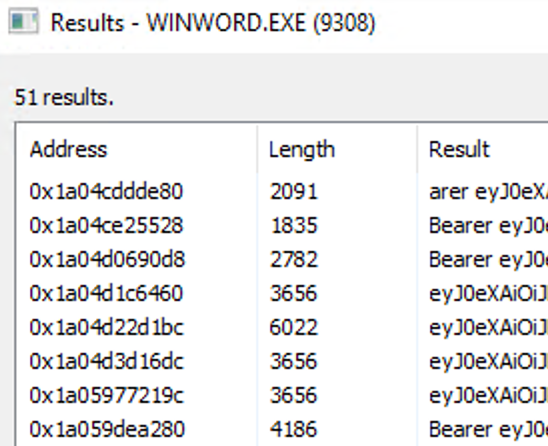Viewport: 548px width, 446px height.
Task: Click length value 2091
Action: pos(294,192)
